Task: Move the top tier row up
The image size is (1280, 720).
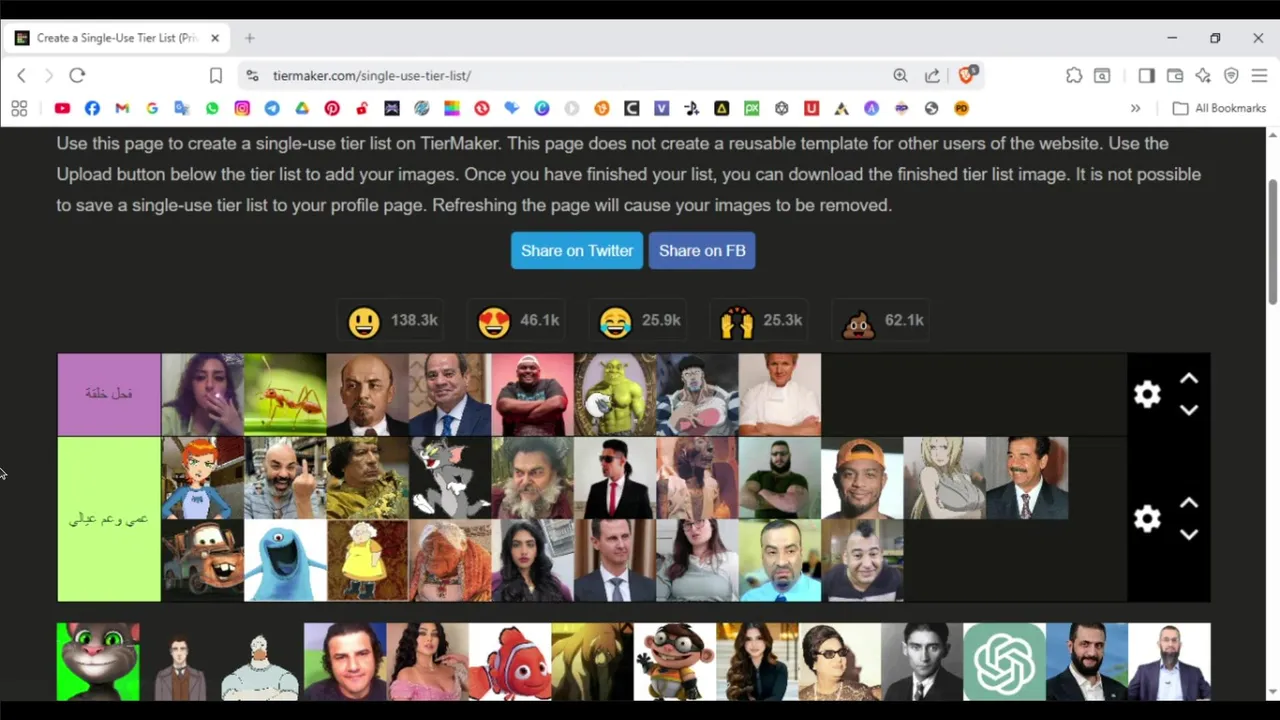Action: pos(1189,379)
